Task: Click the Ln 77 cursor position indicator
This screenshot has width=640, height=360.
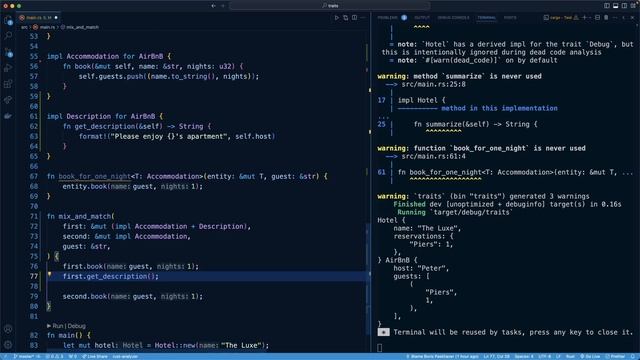Action: pos(497,356)
